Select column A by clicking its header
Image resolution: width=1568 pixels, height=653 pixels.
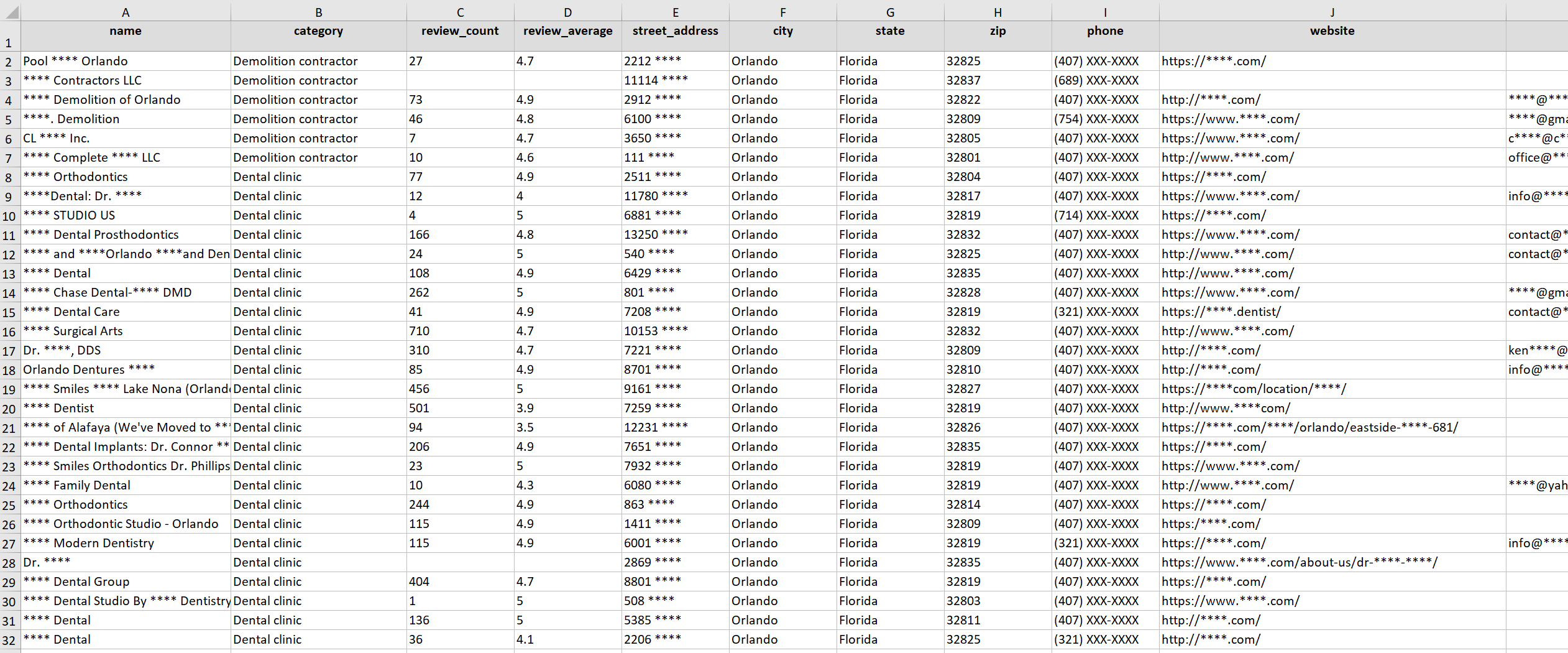[125, 11]
